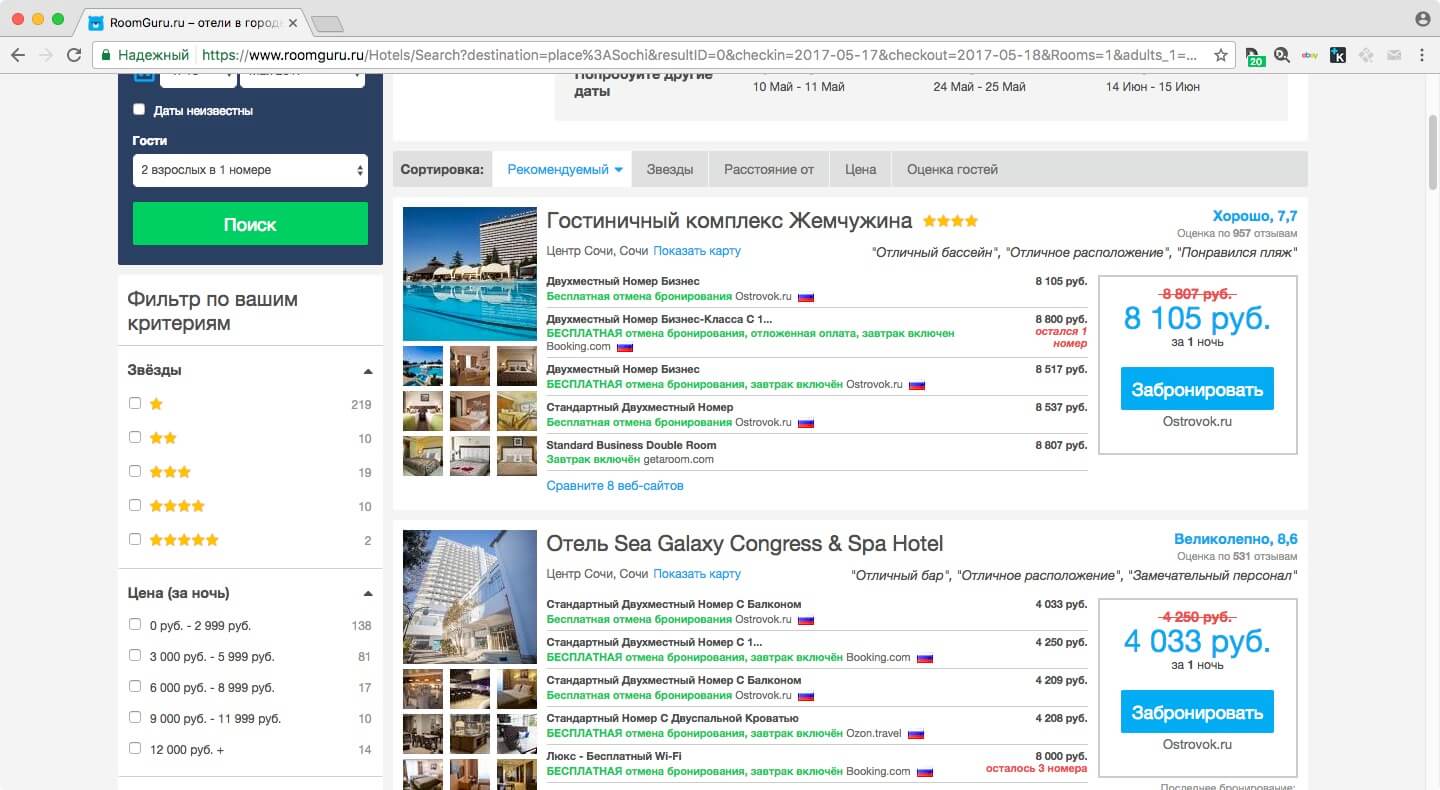
Task: Click Russian flag beside Ozon.travel
Action: click(x=916, y=734)
